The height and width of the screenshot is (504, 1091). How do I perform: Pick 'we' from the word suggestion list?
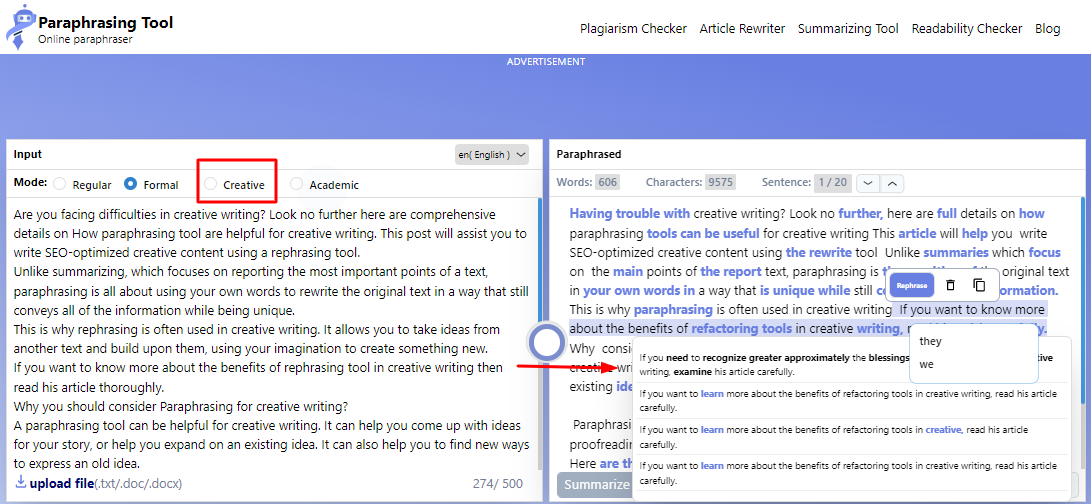coord(927,364)
